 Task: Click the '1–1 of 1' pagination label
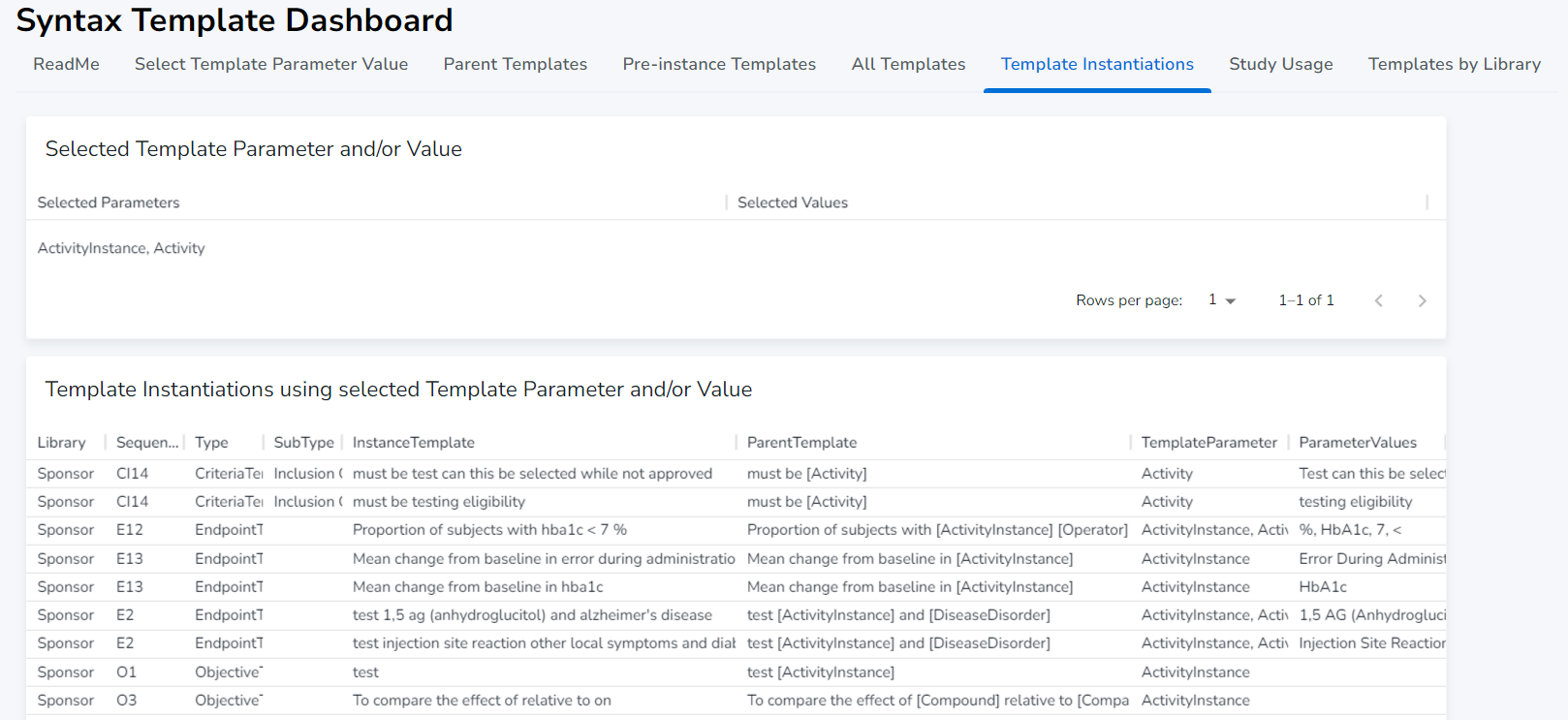pyautogui.click(x=1306, y=300)
